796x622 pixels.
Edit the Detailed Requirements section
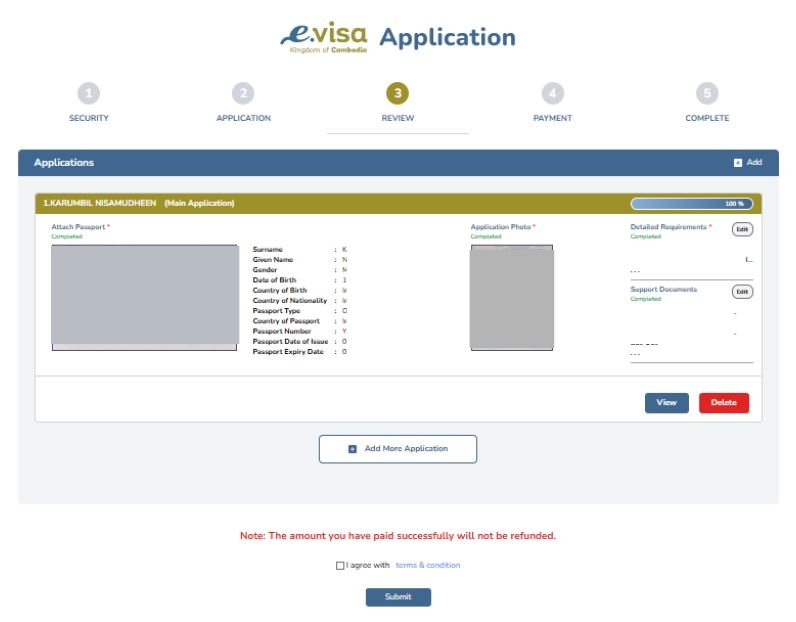[x=742, y=229]
